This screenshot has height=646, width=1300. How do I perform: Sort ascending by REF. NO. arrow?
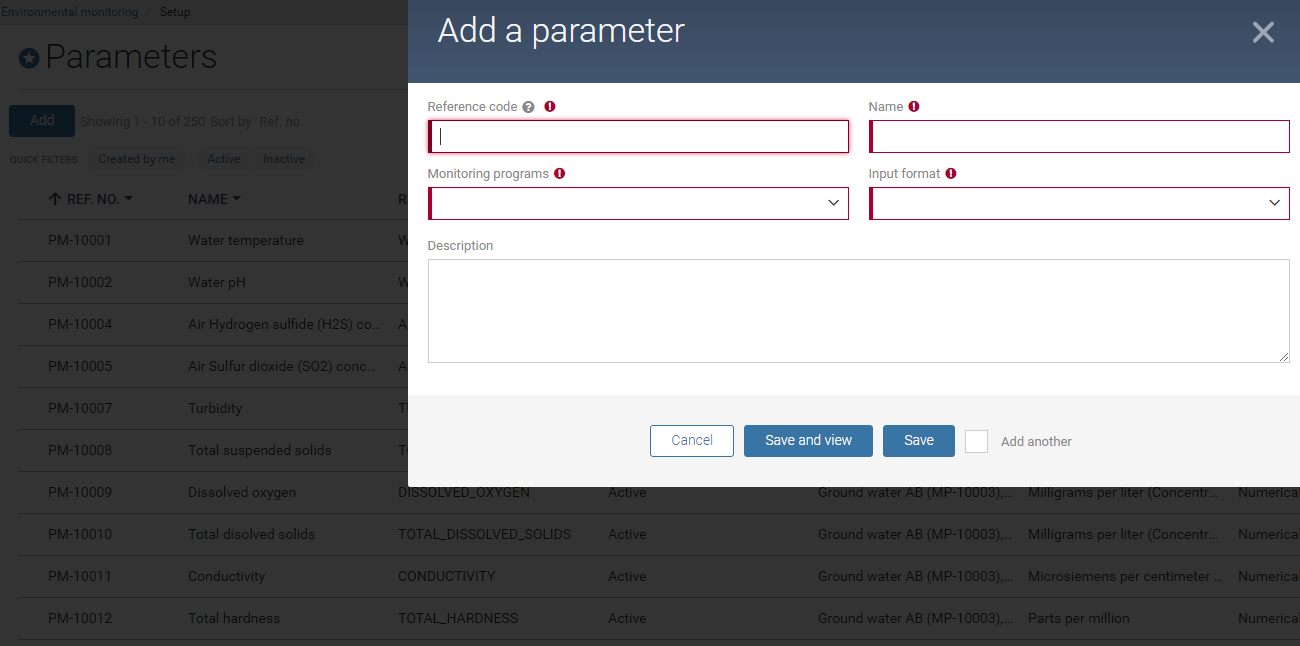click(55, 199)
